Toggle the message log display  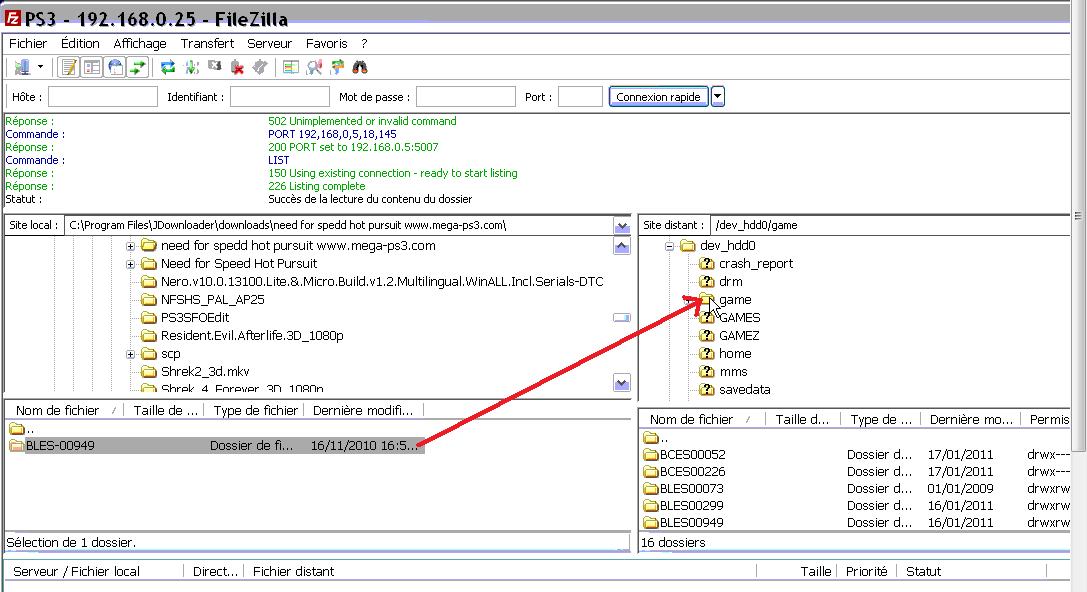[x=69, y=67]
